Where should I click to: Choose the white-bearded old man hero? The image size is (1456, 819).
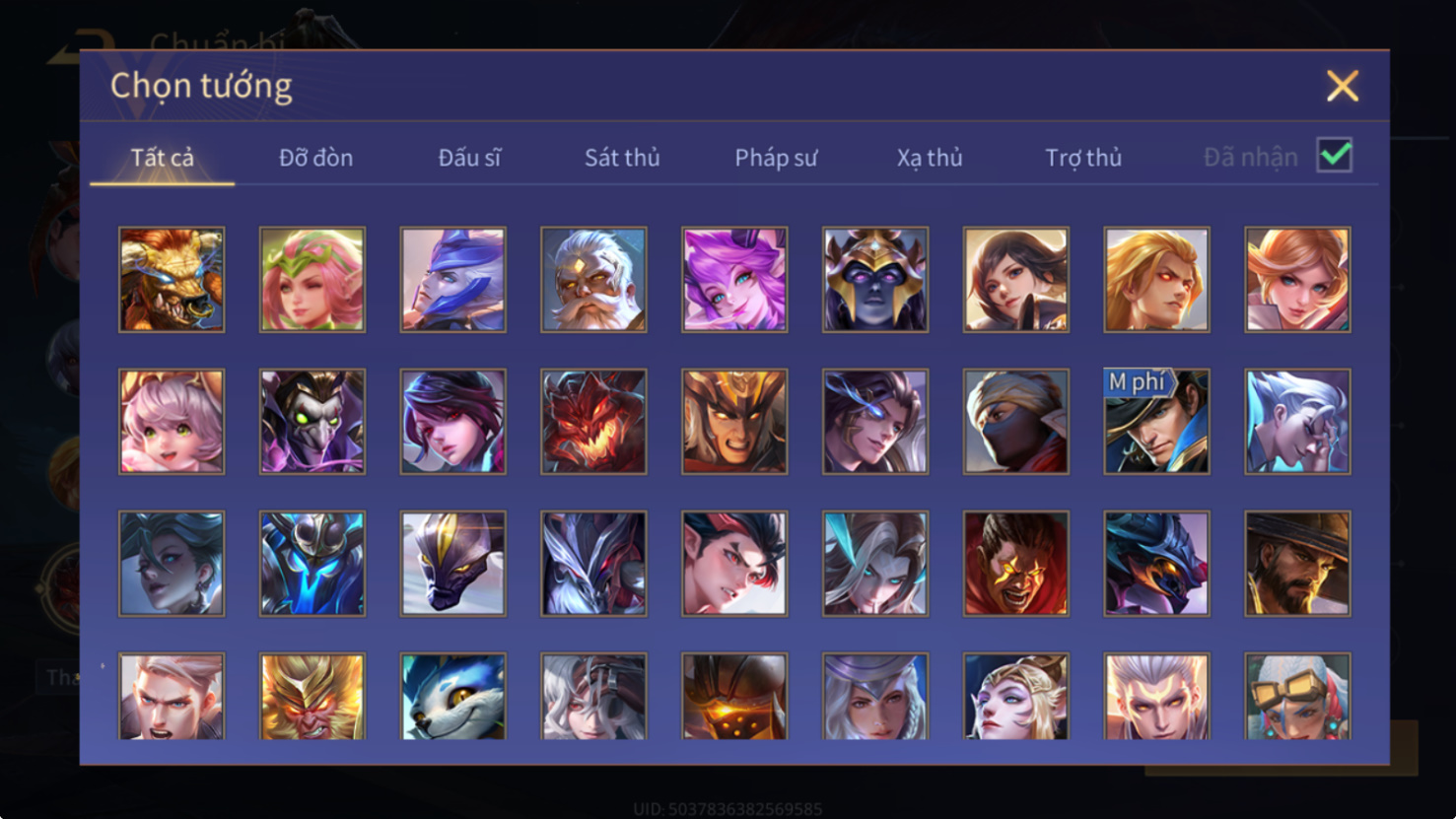tap(593, 280)
